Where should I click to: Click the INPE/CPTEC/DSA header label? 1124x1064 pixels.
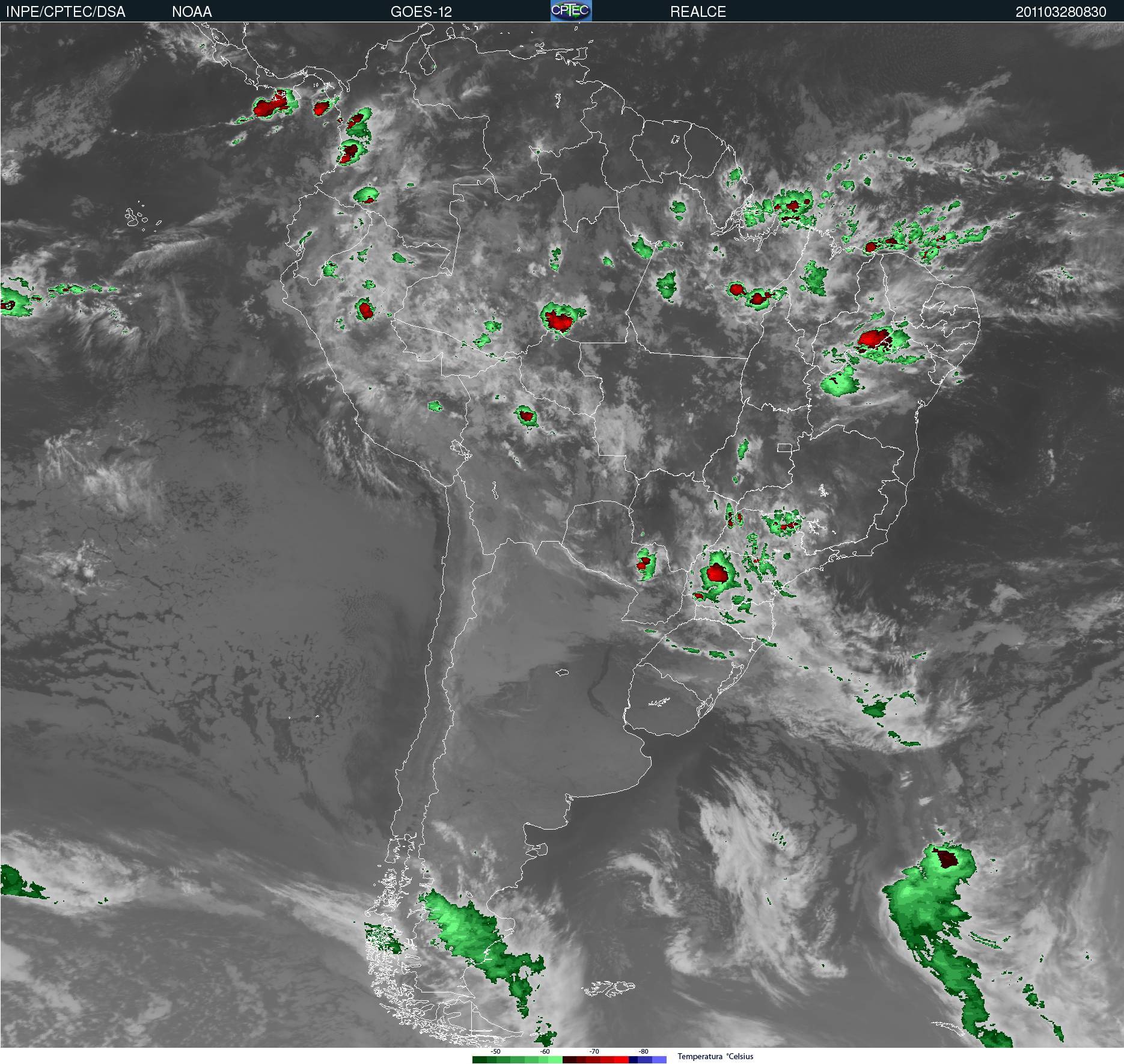point(66,11)
